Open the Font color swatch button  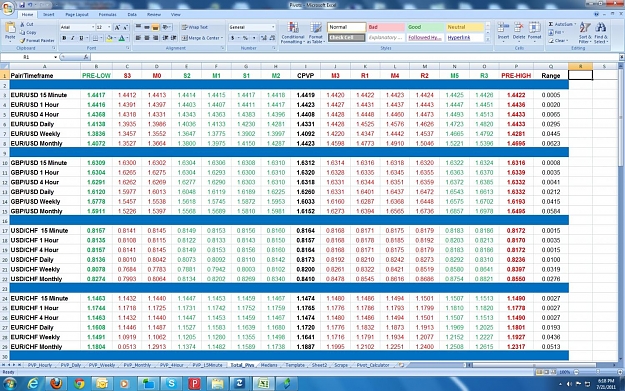tap(122, 38)
